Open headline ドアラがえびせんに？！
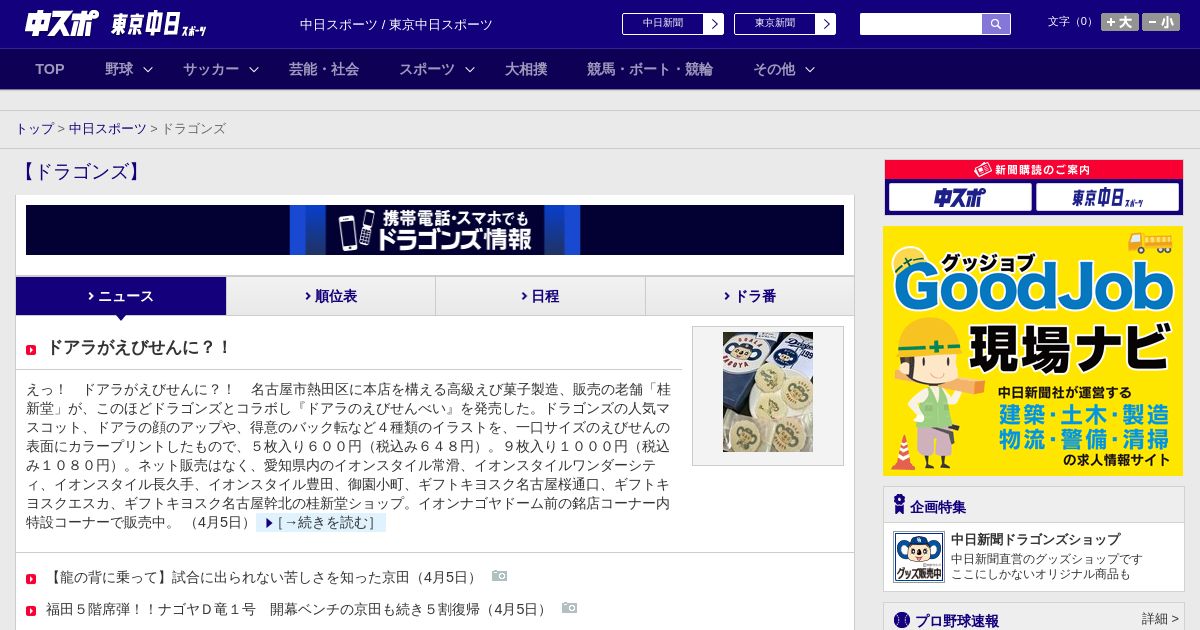 [139, 348]
